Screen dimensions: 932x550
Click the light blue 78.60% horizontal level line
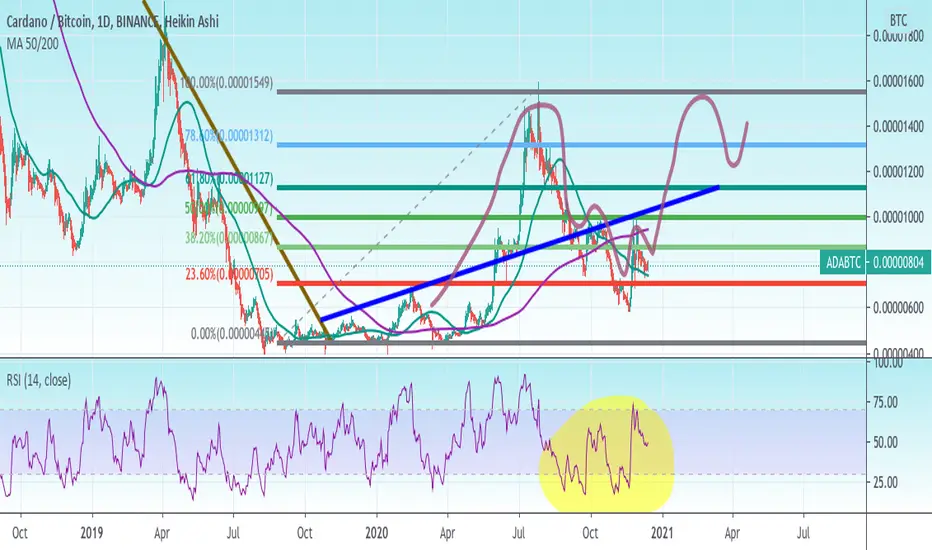click(571, 145)
